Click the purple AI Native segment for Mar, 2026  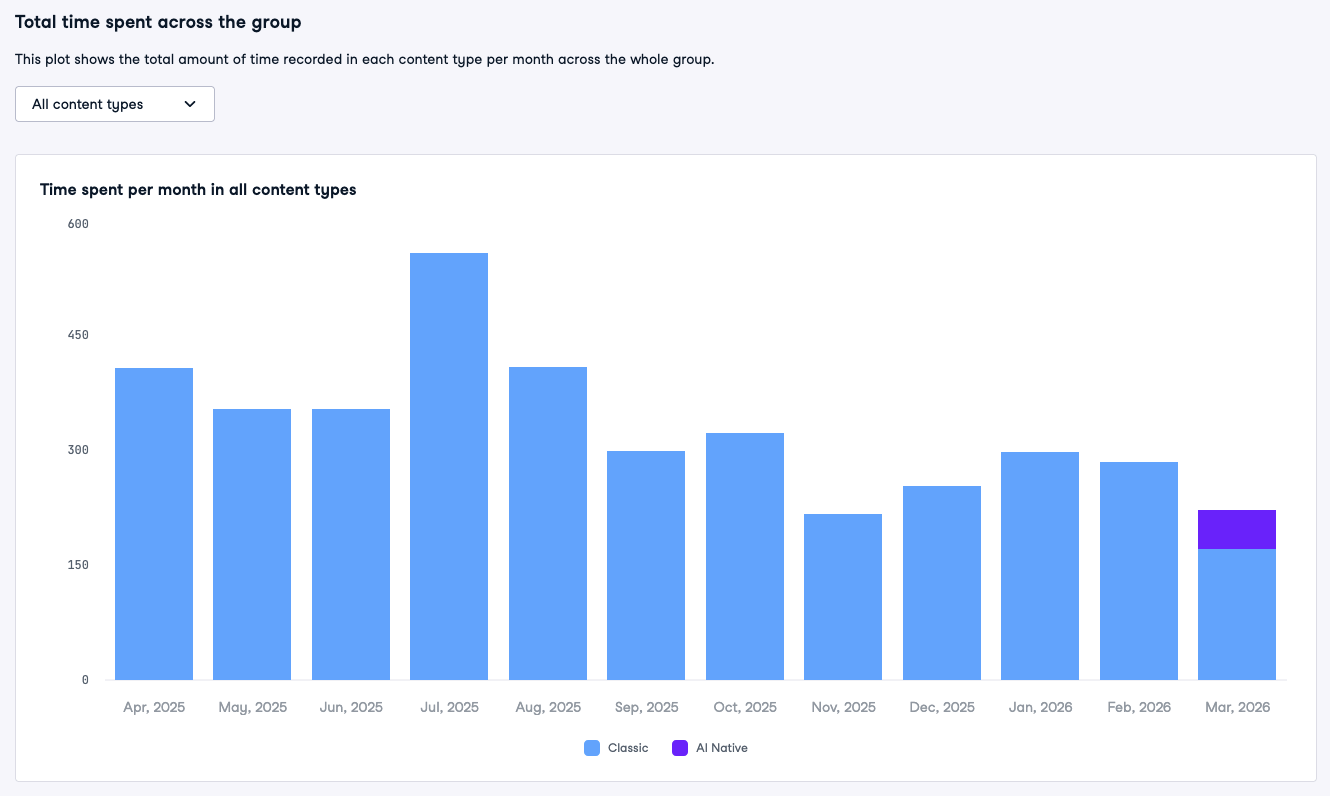point(1237,529)
